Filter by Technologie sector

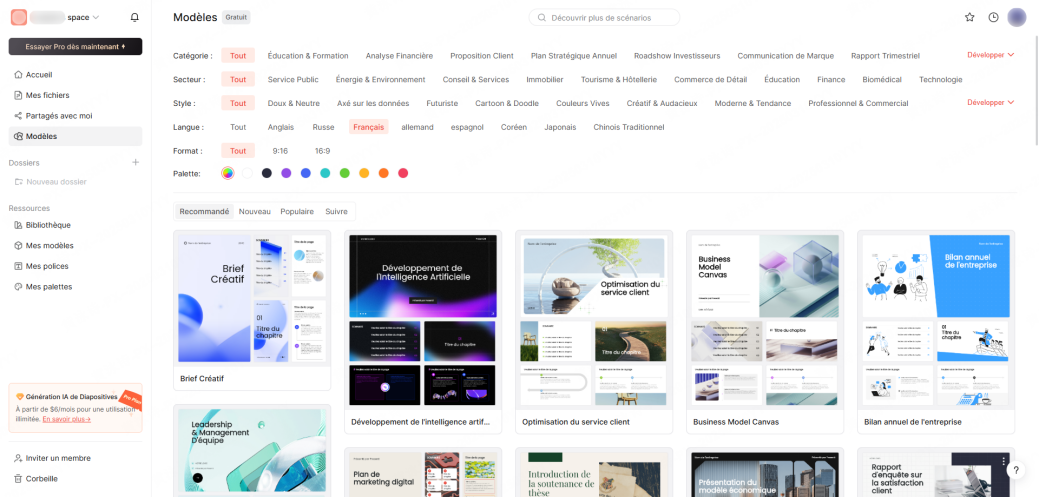[940, 80]
